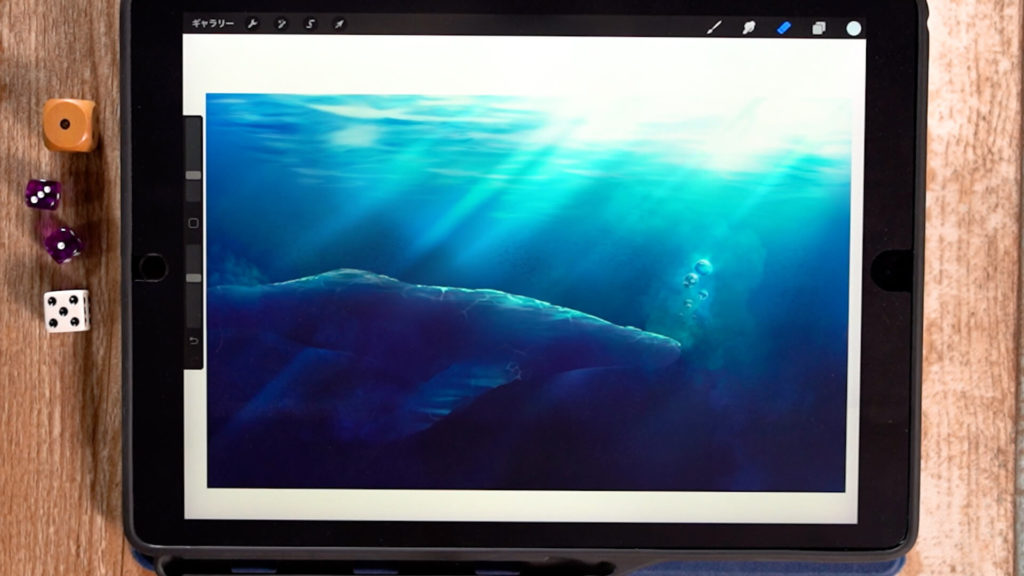Click the brush opacity slider handle
This screenshot has height=576, width=1024.
pos(193,277)
